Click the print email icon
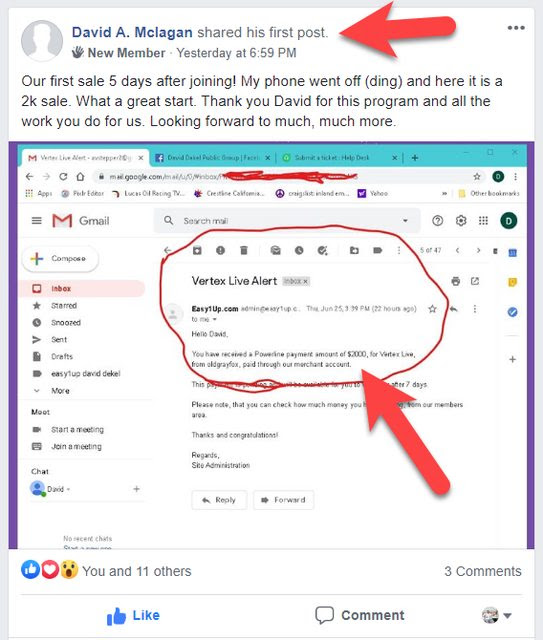 pyautogui.click(x=456, y=281)
